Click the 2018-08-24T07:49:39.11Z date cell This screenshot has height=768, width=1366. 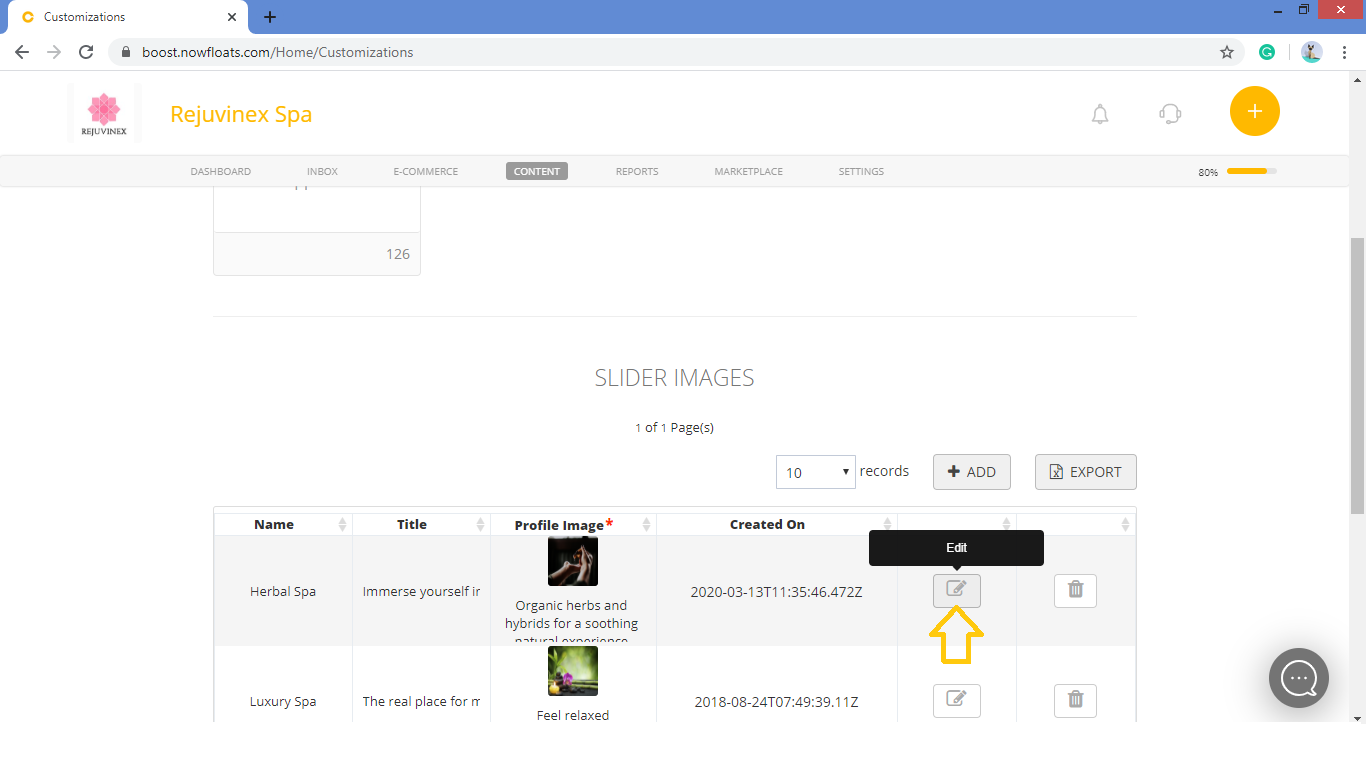coord(776,701)
